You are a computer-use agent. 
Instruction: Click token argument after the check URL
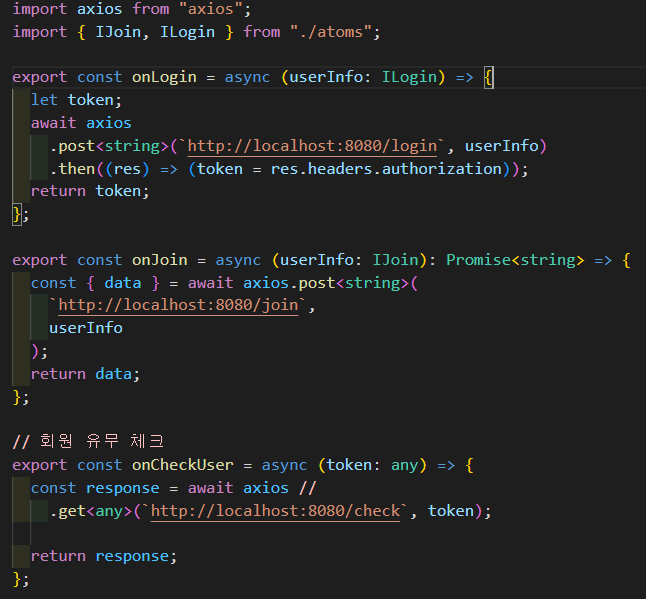pos(451,511)
